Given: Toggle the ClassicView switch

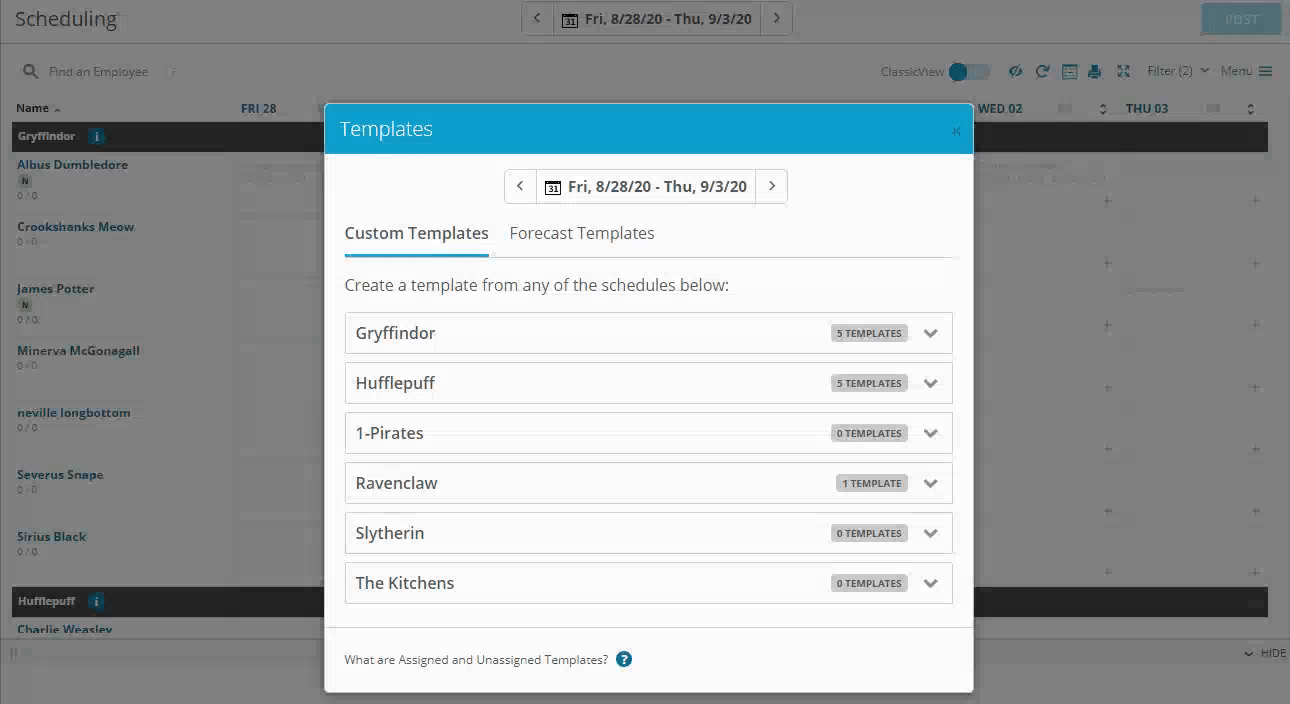Looking at the screenshot, I should [969, 71].
